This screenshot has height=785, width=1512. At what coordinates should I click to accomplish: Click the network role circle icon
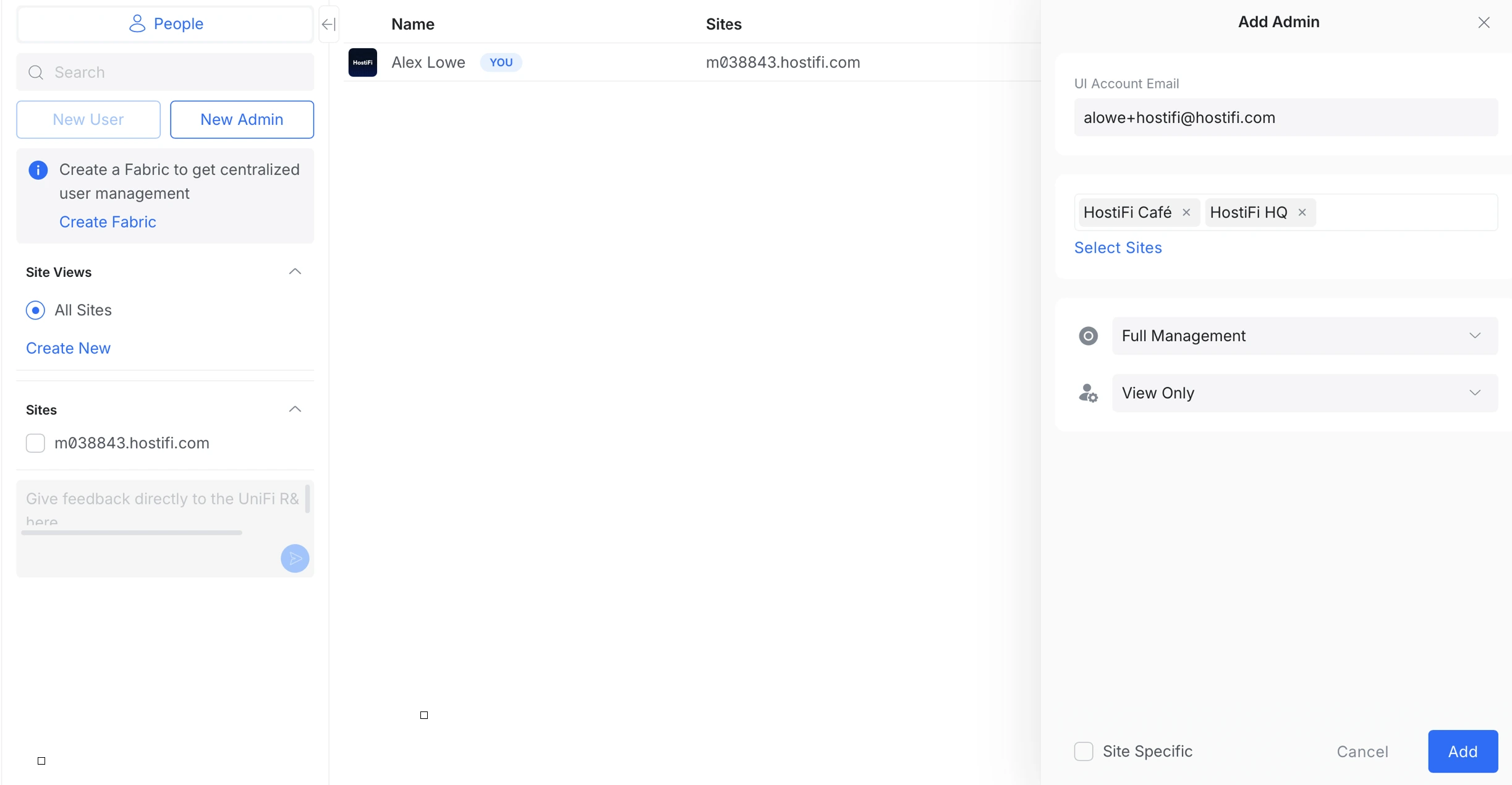(x=1088, y=336)
